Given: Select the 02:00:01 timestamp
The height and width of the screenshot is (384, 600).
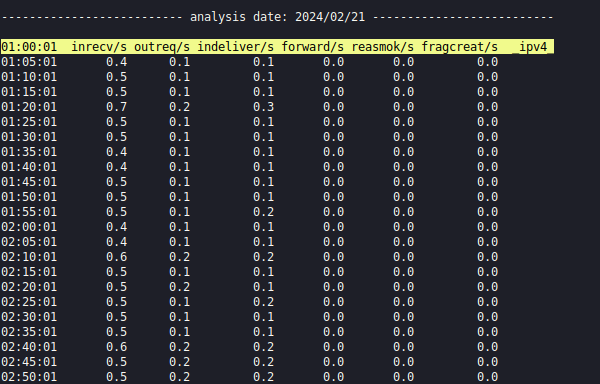Looking at the screenshot, I should (29, 227).
